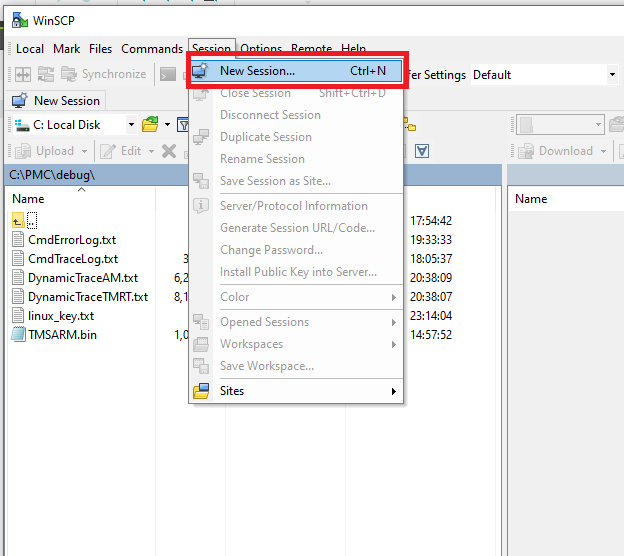Image resolution: width=624 pixels, height=556 pixels.
Task: Select the DynamicTraceAM.txt file
Action: [x=83, y=277]
